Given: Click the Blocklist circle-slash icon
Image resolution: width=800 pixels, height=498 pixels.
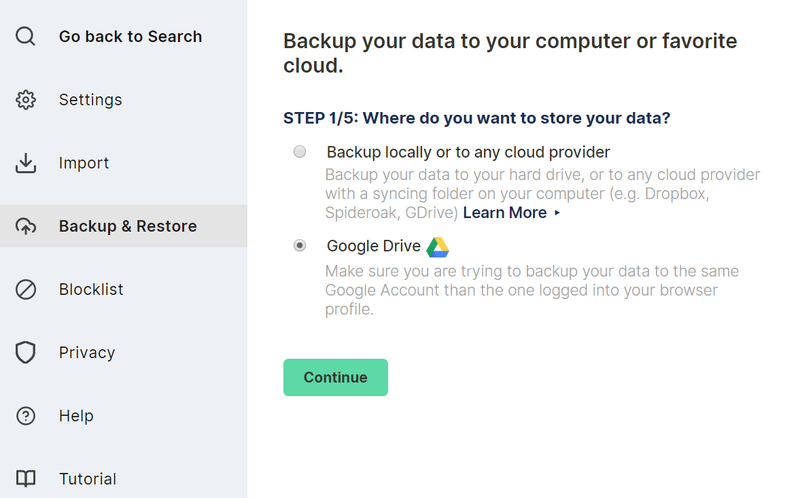Looking at the screenshot, I should (26, 289).
